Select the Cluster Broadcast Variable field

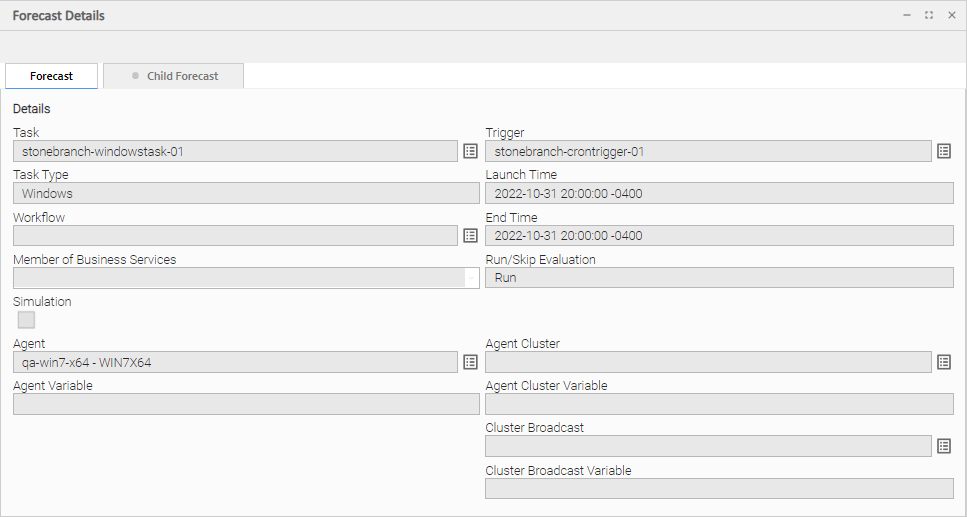(718, 488)
